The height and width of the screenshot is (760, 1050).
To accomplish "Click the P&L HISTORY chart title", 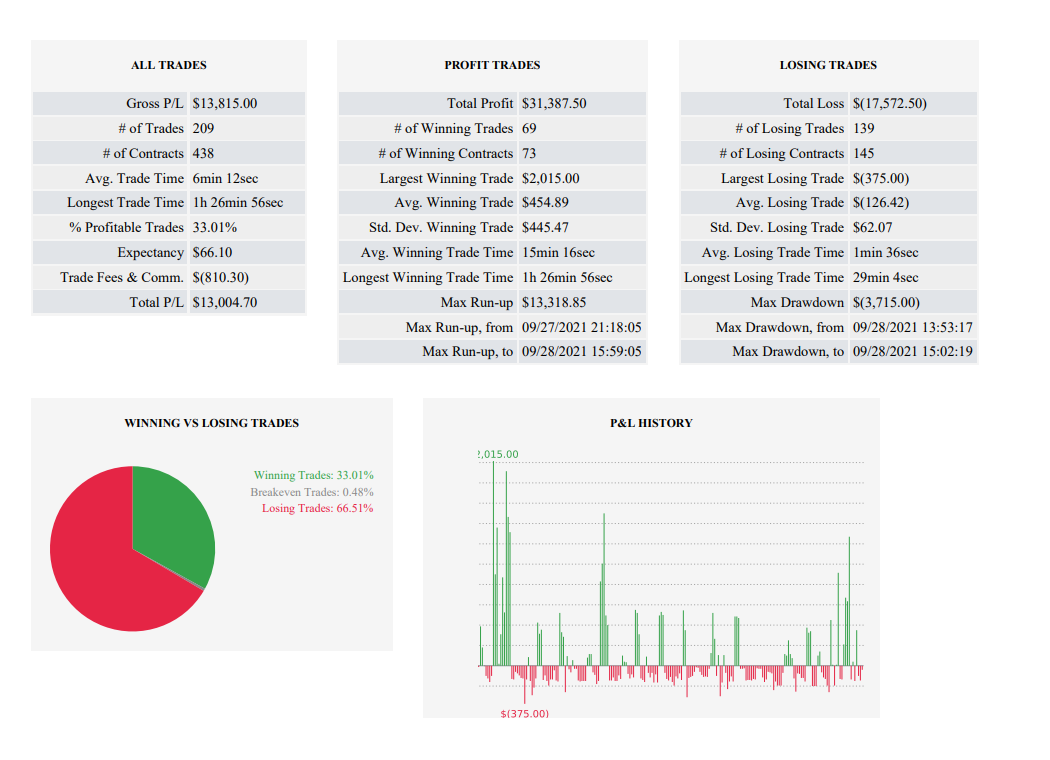I will coord(651,423).
